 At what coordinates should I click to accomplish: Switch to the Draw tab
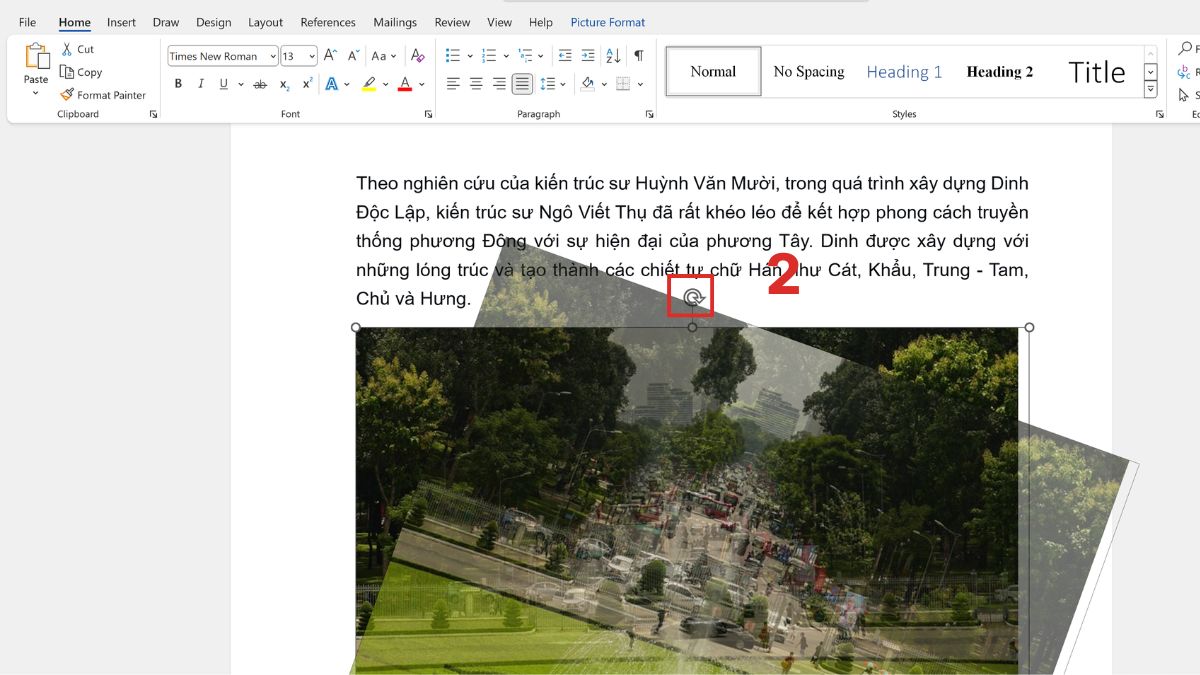click(166, 22)
